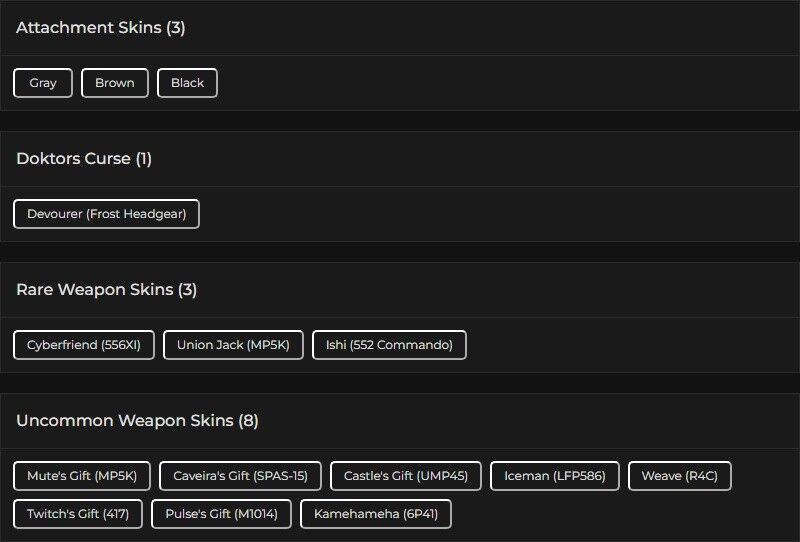Click the (8) count beside Uncommon Weapon Skins
The height and width of the screenshot is (542, 800).
[x=248, y=421]
